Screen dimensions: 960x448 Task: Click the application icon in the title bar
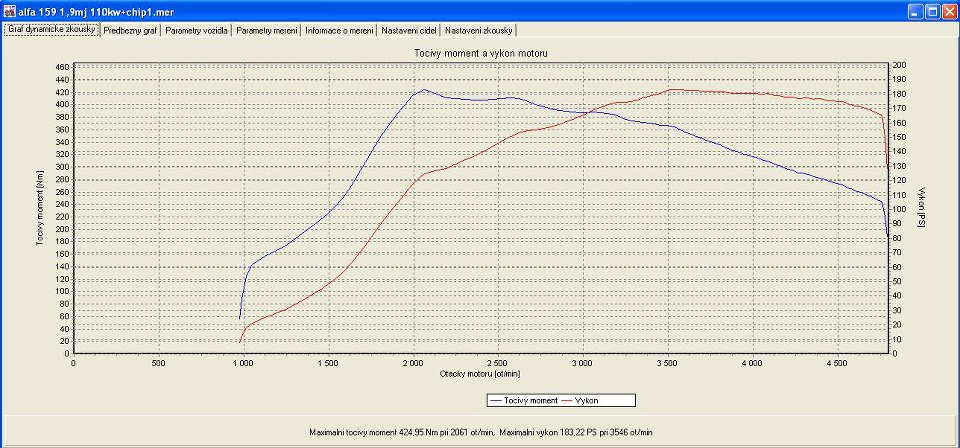tap(9, 11)
